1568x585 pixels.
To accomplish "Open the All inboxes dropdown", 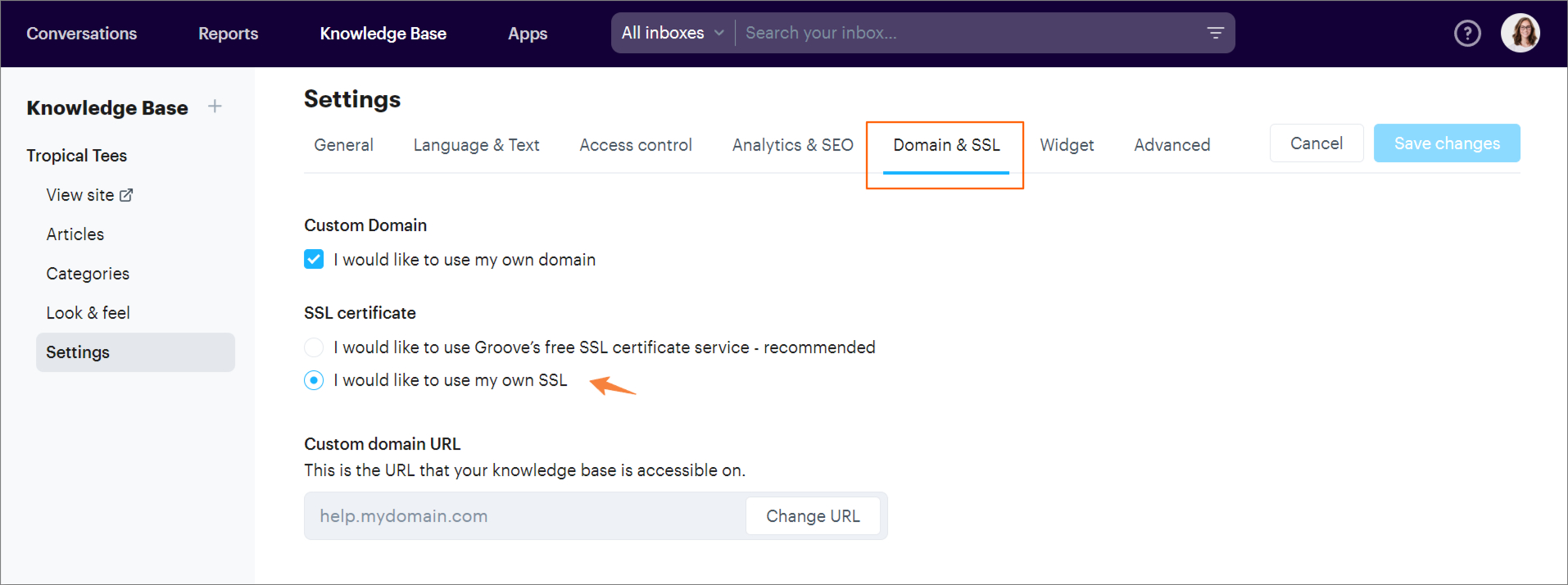I will click(x=673, y=33).
